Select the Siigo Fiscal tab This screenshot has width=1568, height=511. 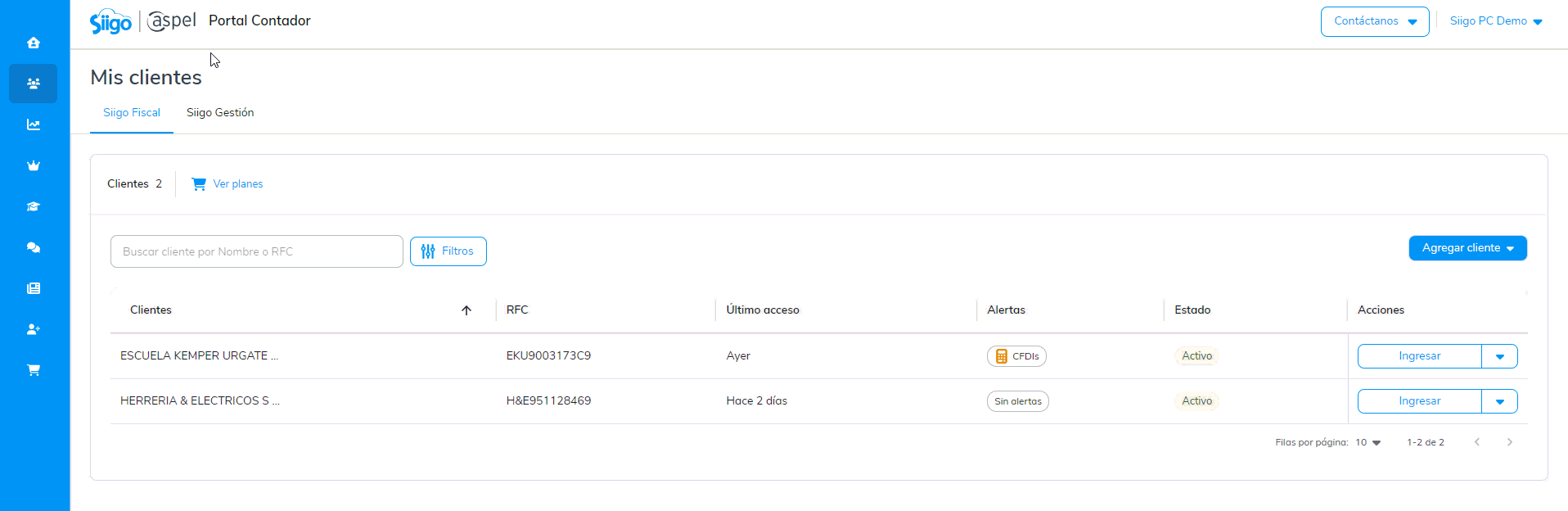pos(132,113)
